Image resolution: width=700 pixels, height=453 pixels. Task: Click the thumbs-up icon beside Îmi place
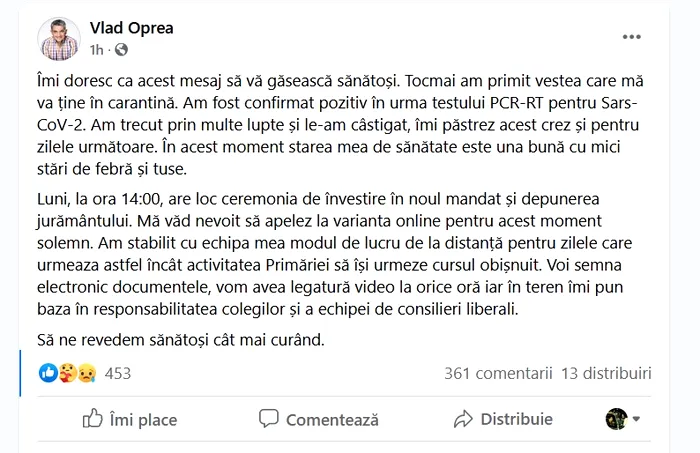(x=92, y=419)
